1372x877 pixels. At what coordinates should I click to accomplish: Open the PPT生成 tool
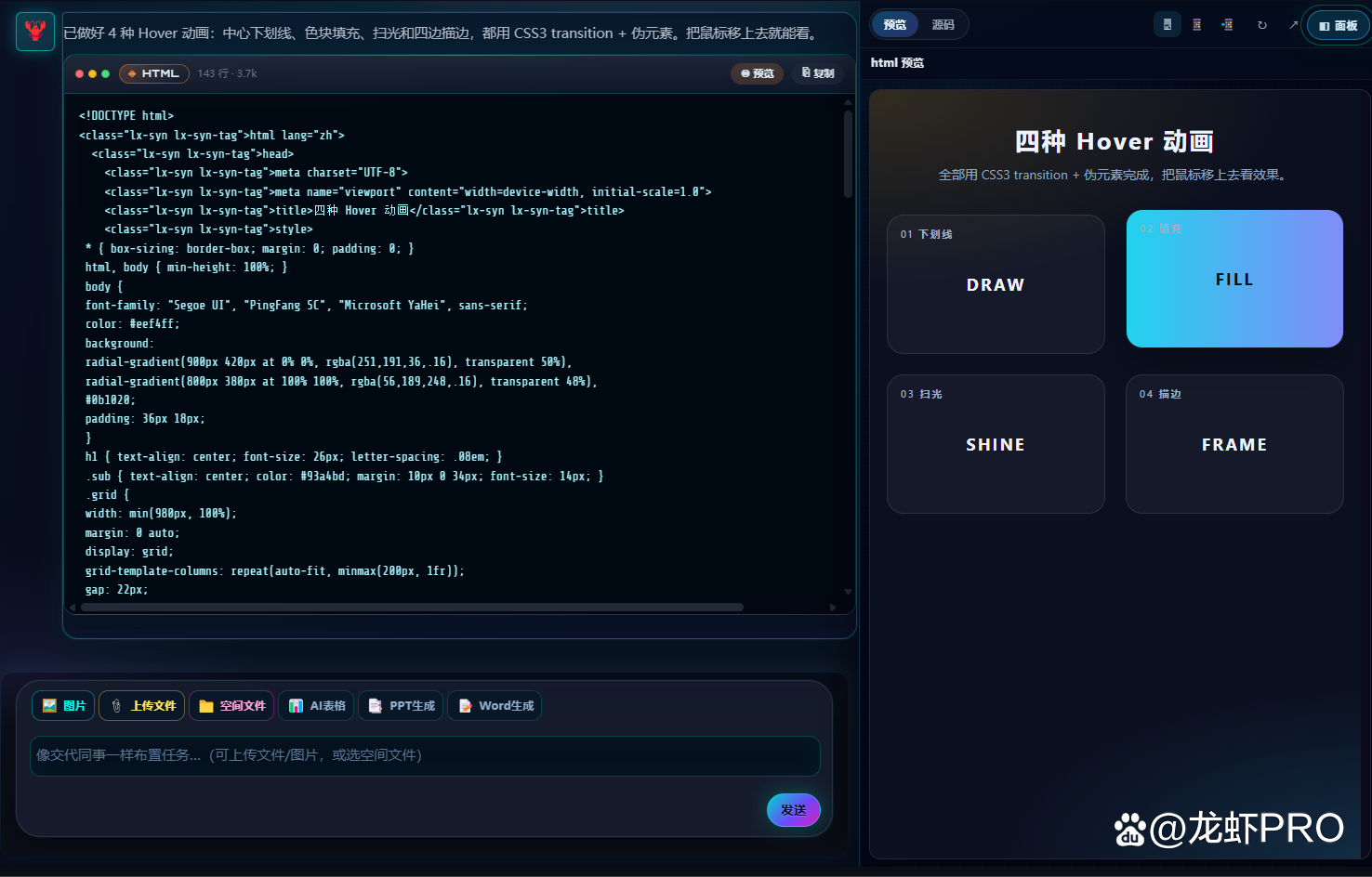(401, 706)
